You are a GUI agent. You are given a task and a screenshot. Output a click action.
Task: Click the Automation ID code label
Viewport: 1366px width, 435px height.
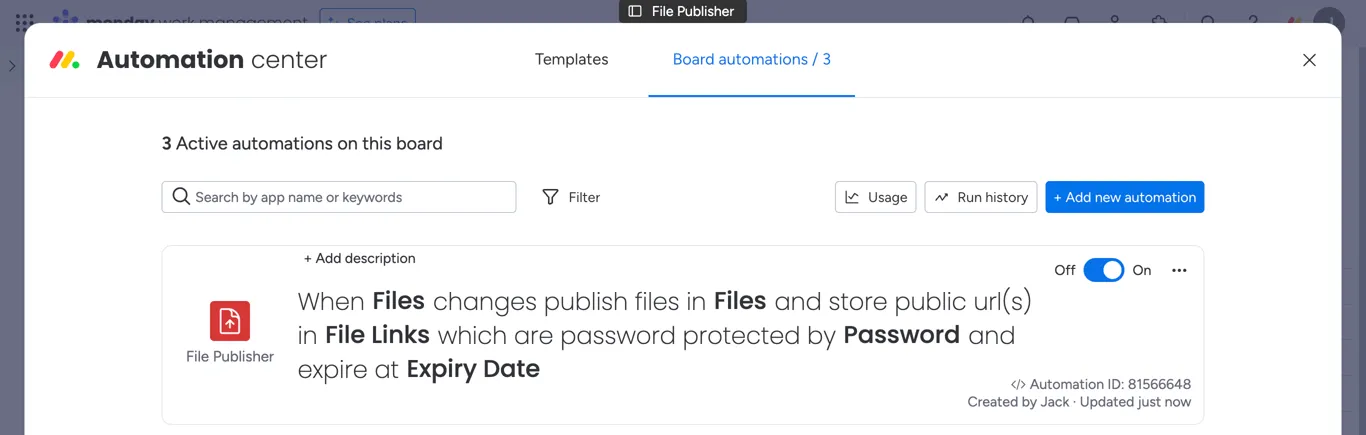pyautogui.click(x=1100, y=384)
